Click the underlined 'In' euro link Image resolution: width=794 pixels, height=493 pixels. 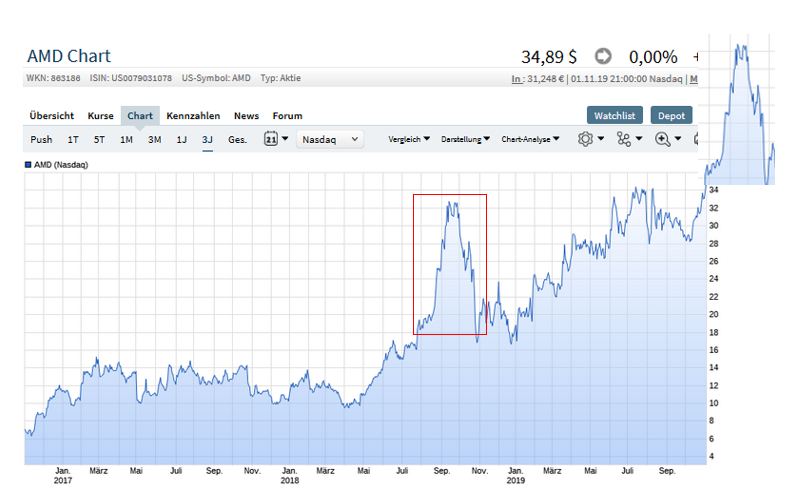(x=517, y=79)
